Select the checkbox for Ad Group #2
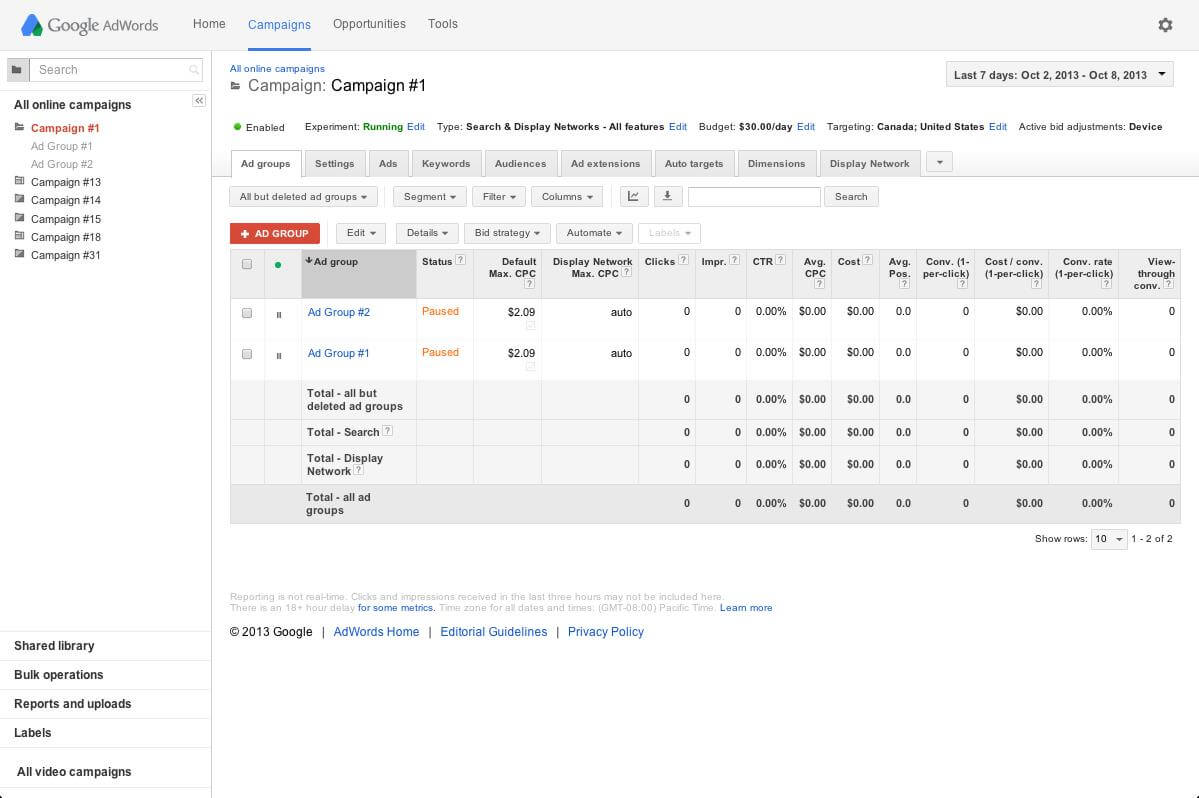1199x798 pixels. click(x=247, y=312)
